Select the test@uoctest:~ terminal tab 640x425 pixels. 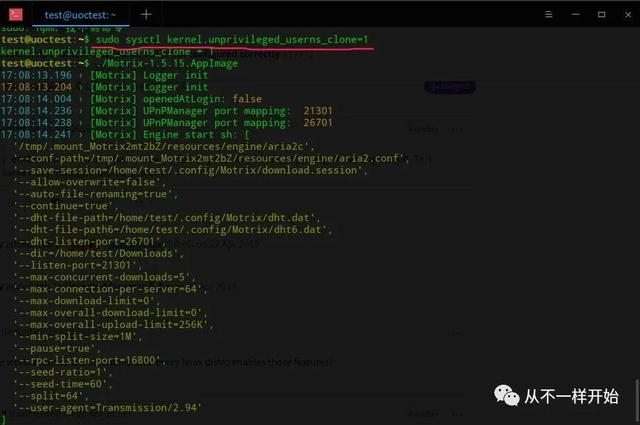coord(80,15)
